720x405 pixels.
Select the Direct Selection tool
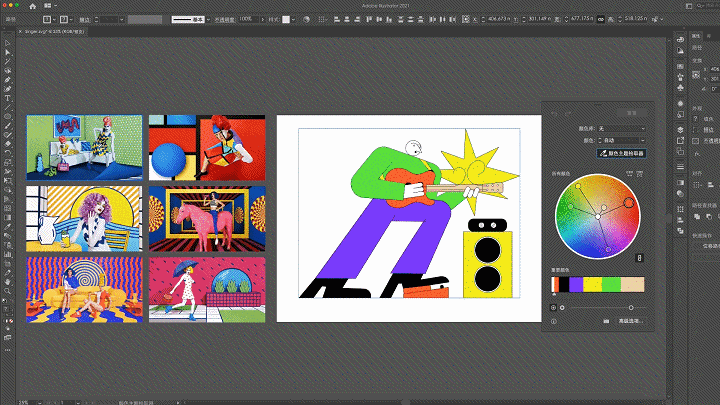[x=7, y=52]
